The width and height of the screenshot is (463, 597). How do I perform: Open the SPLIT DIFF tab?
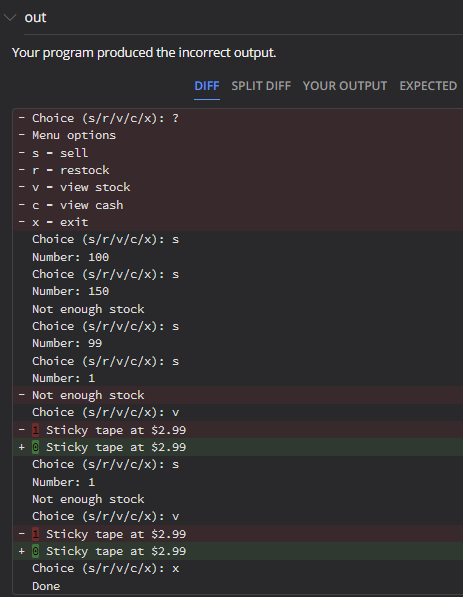pos(261,86)
